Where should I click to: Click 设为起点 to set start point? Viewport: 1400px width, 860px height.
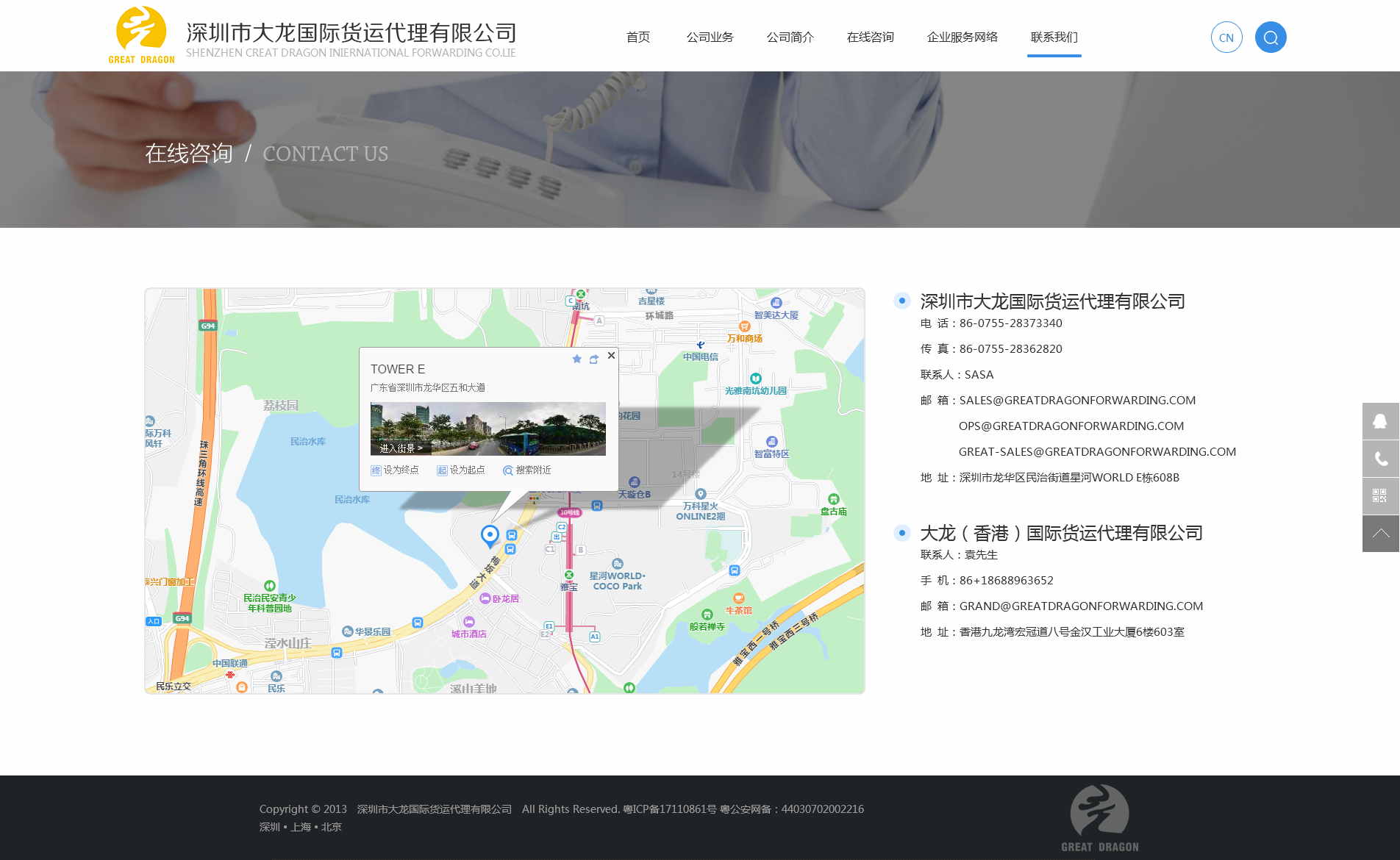[461, 470]
